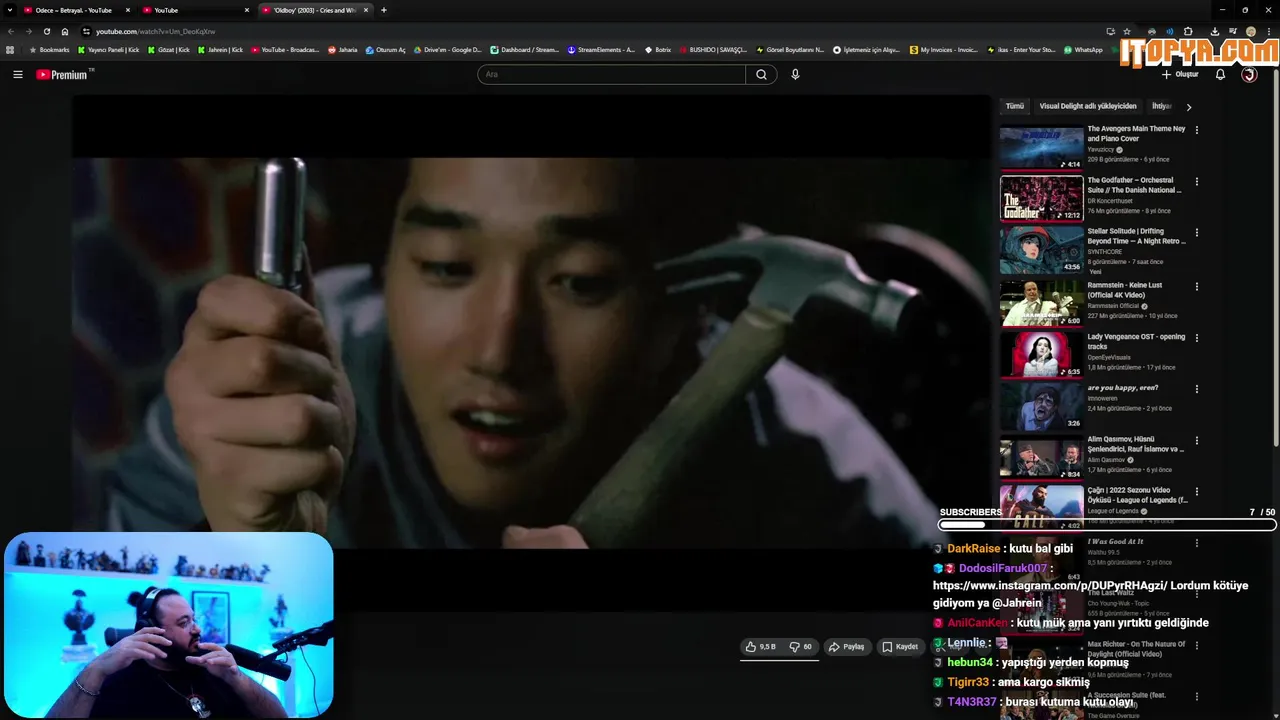Open the Oturum Aç bookmark

point(386,49)
